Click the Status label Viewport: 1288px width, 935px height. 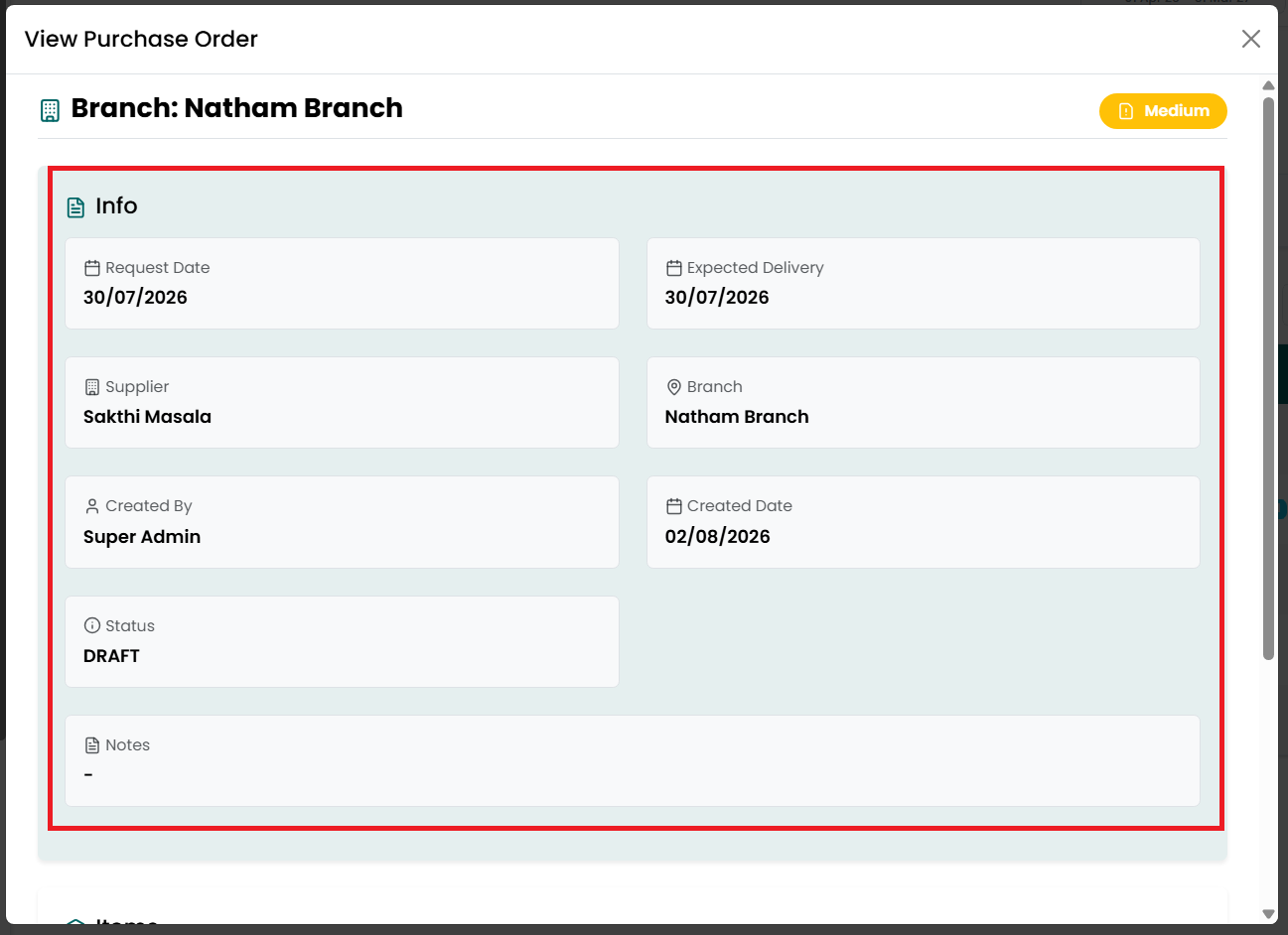coord(130,626)
